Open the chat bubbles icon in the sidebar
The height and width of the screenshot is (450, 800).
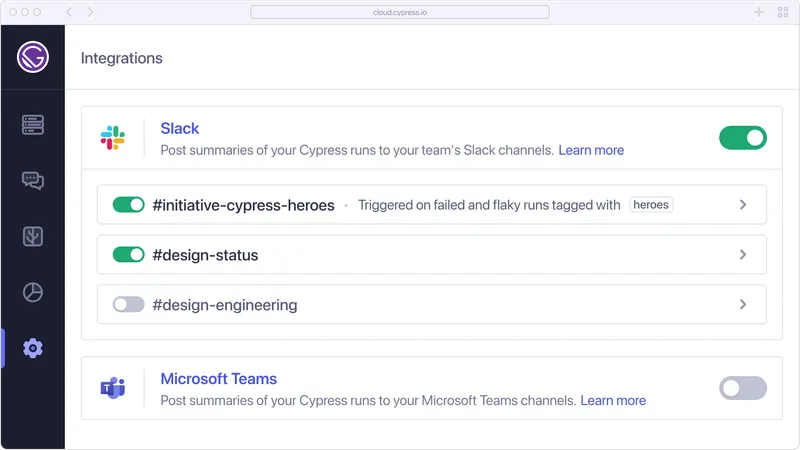coord(33,181)
